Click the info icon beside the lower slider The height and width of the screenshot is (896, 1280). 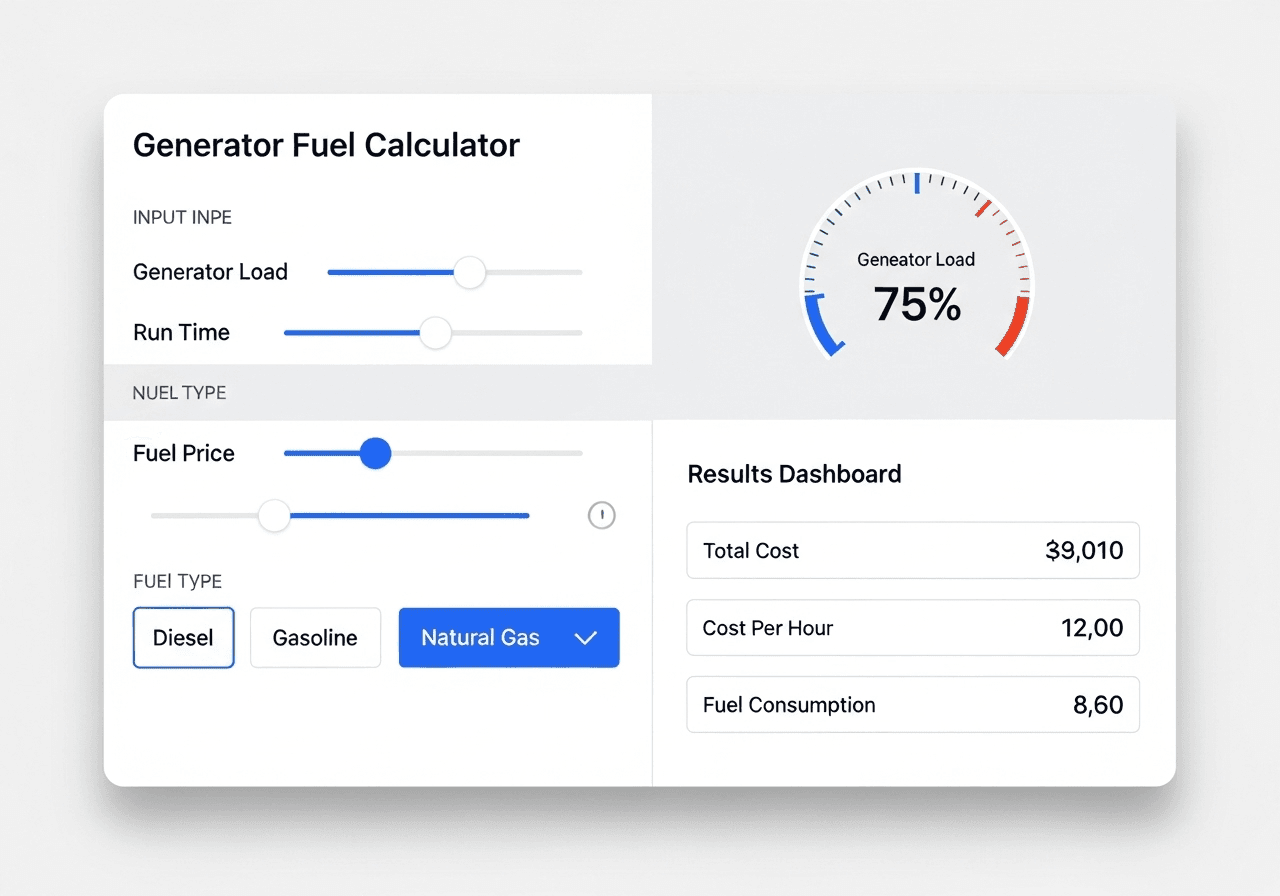pos(601,515)
